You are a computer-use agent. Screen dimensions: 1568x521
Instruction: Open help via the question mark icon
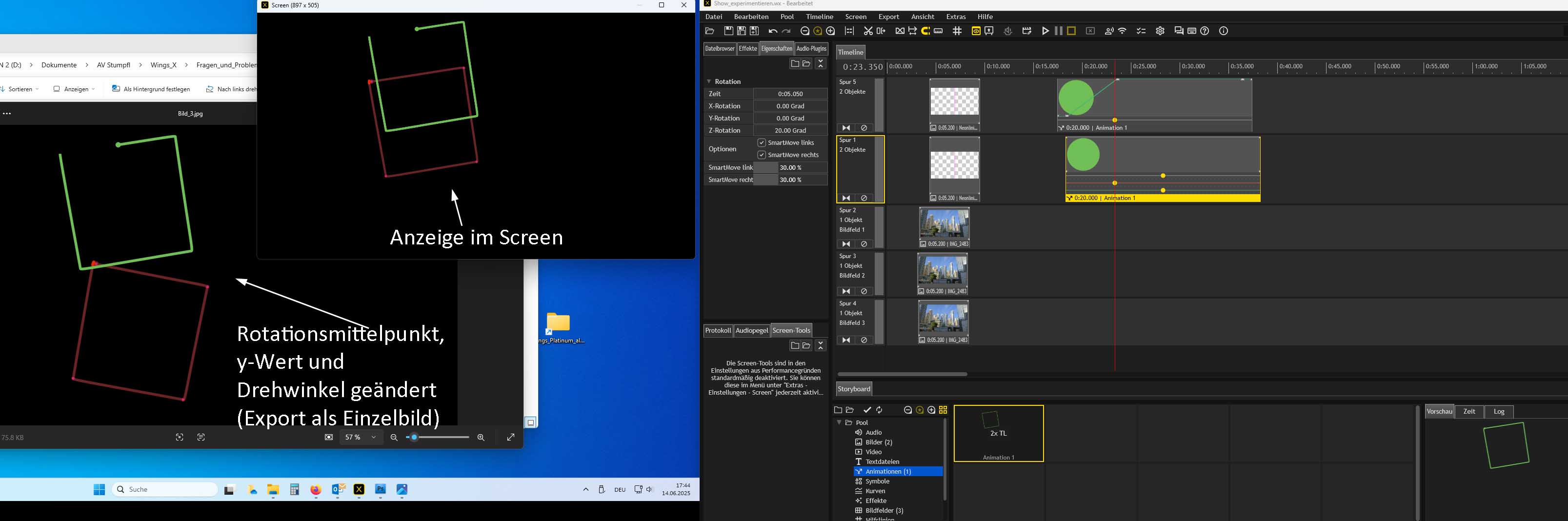[x=1205, y=31]
